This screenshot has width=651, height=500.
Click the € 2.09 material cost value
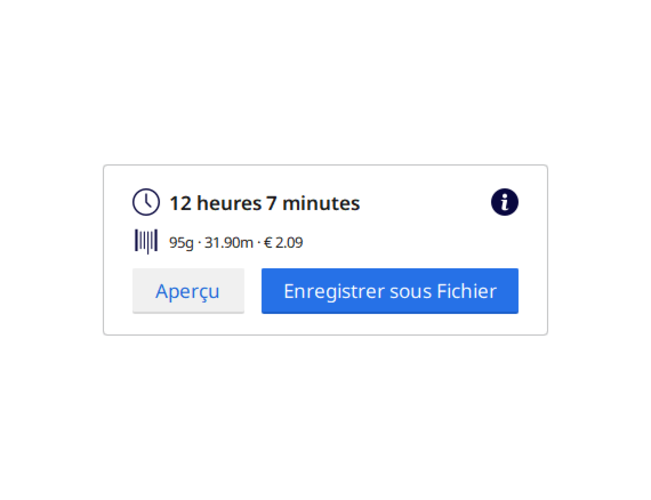[283, 243]
